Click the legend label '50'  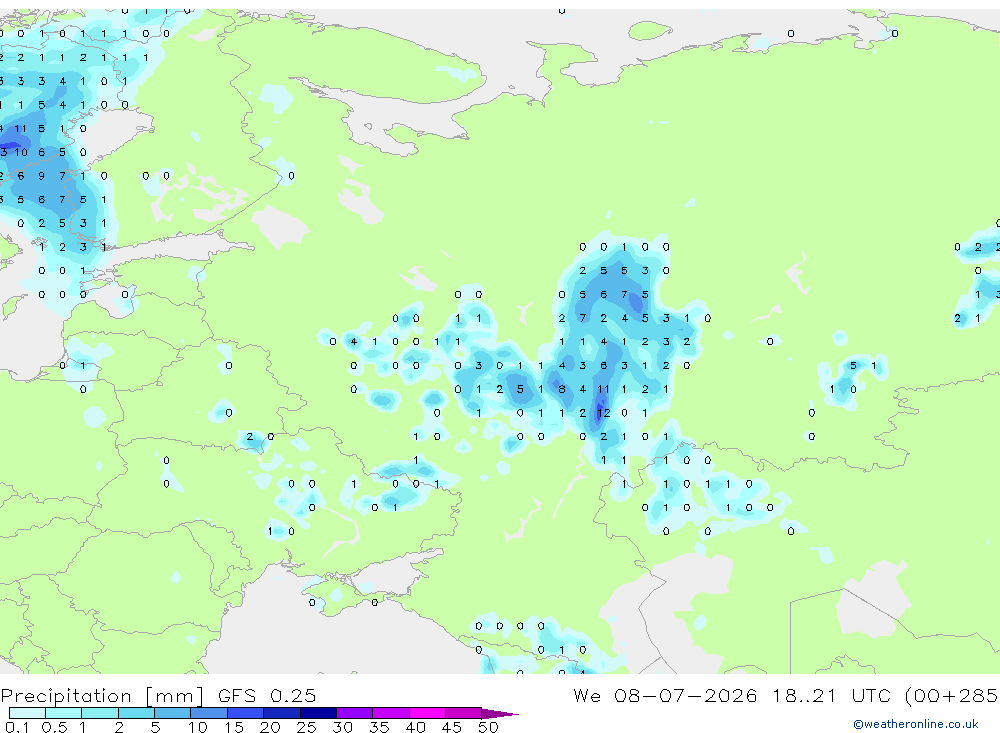click(x=488, y=727)
